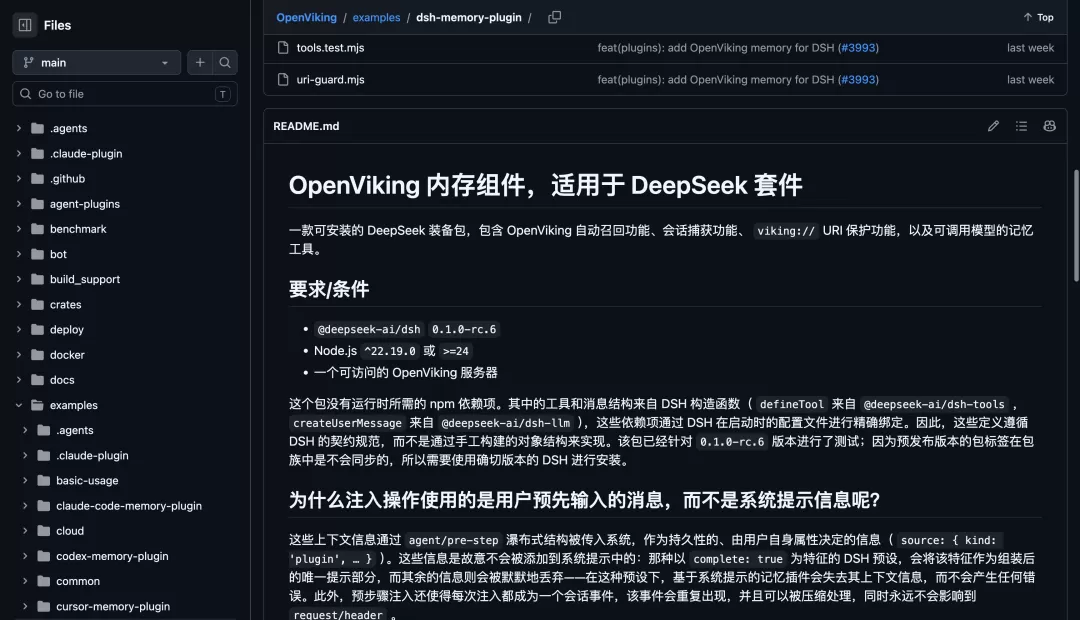Select the top-level .agents folder

click(x=68, y=128)
